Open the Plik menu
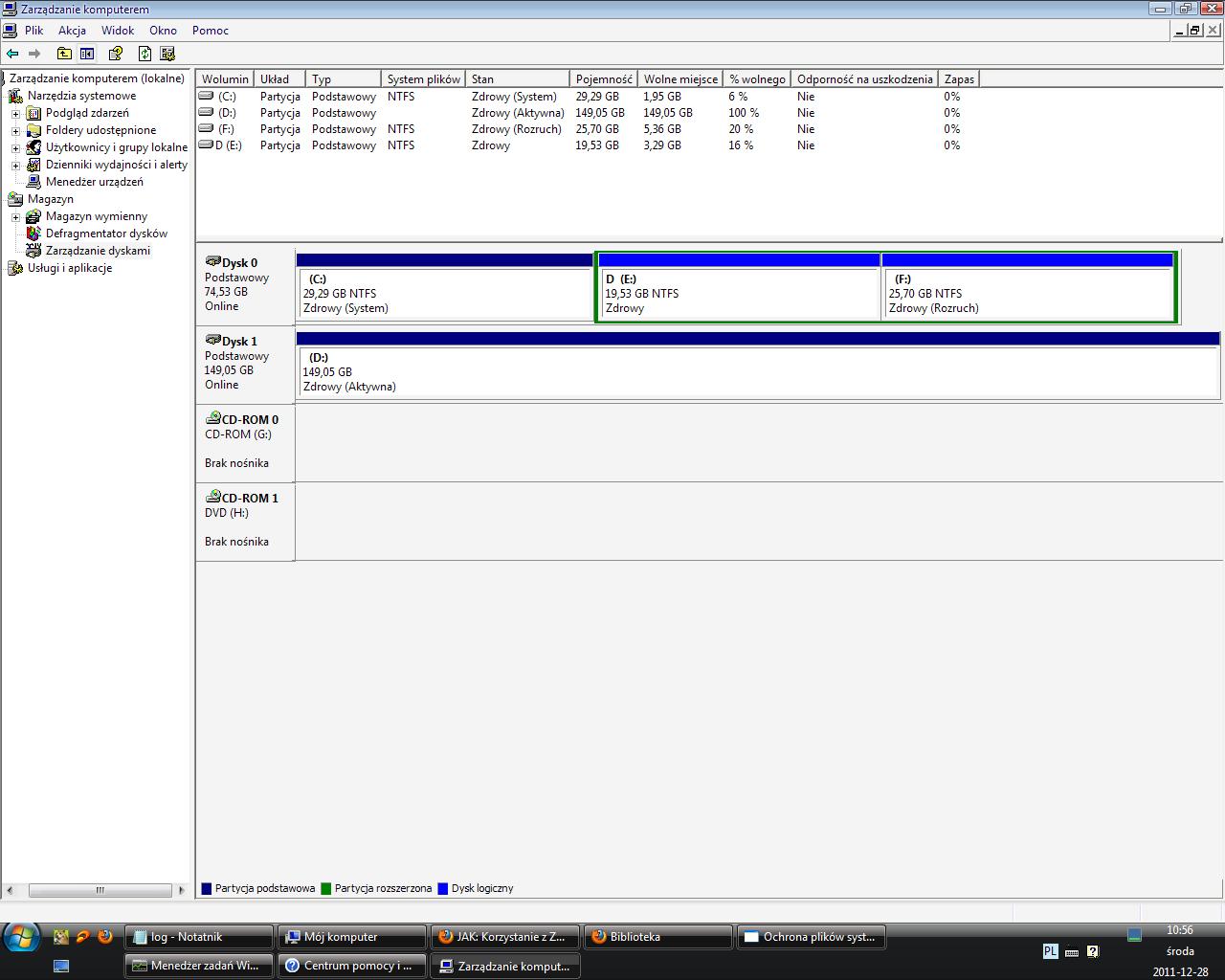 34,31
